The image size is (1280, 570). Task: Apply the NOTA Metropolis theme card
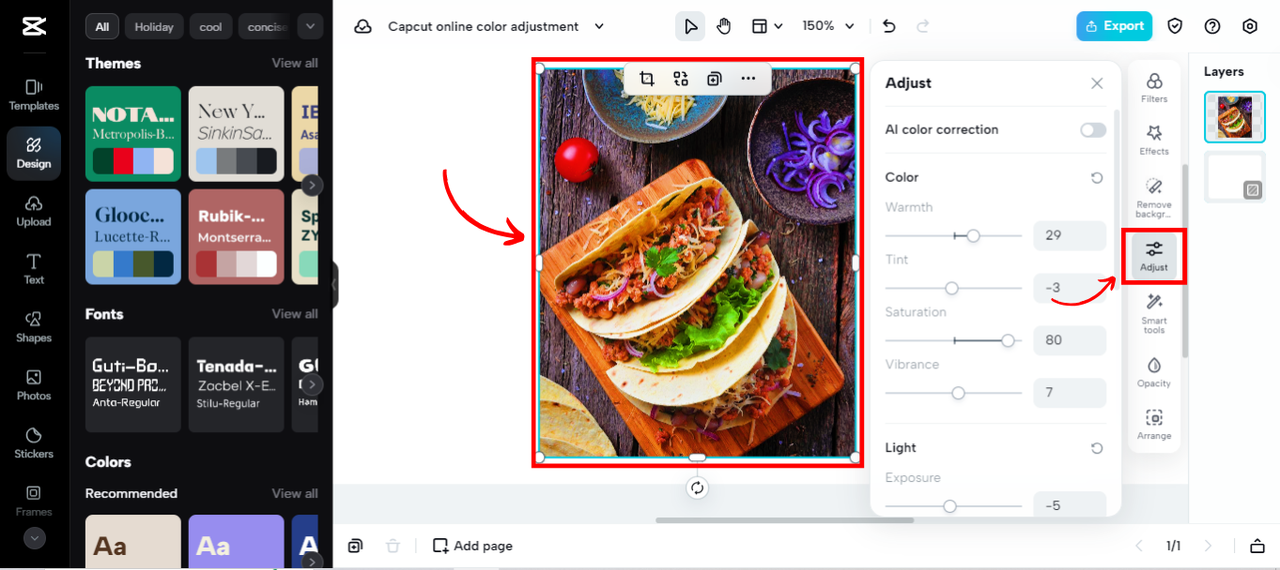pyautogui.click(x=133, y=133)
